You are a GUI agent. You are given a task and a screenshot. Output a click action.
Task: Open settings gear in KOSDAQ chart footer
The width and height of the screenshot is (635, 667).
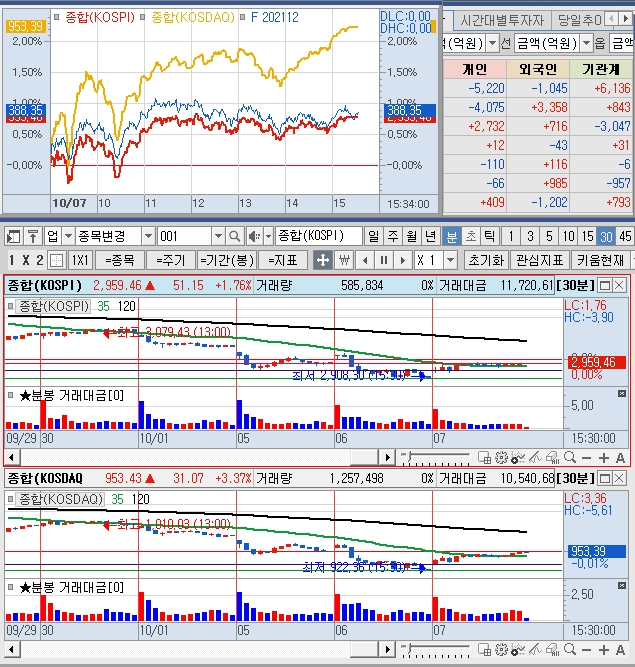501,650
